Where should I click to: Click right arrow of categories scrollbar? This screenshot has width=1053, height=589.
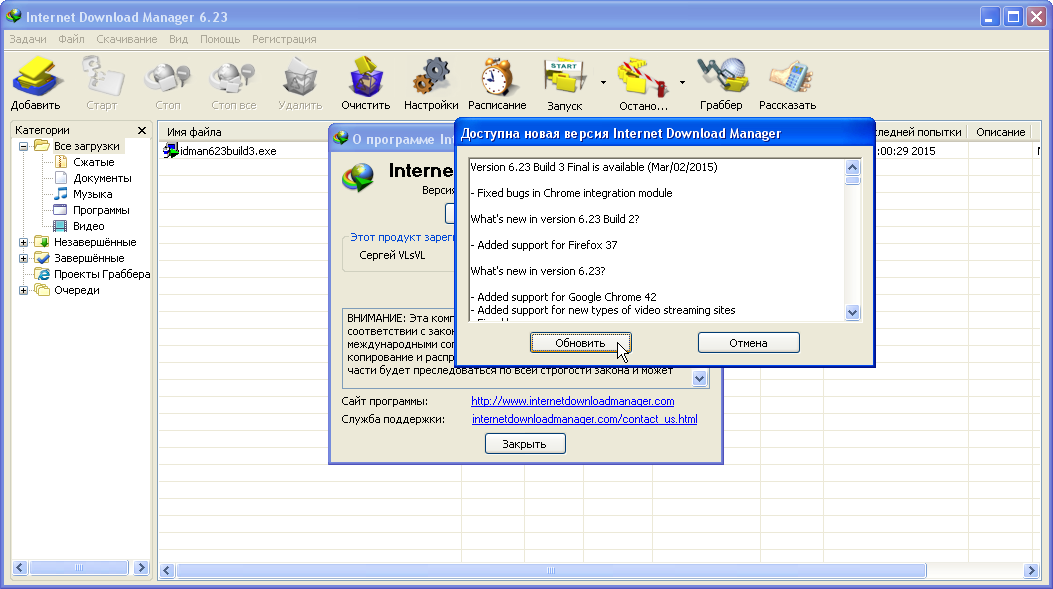pyautogui.click(x=141, y=568)
